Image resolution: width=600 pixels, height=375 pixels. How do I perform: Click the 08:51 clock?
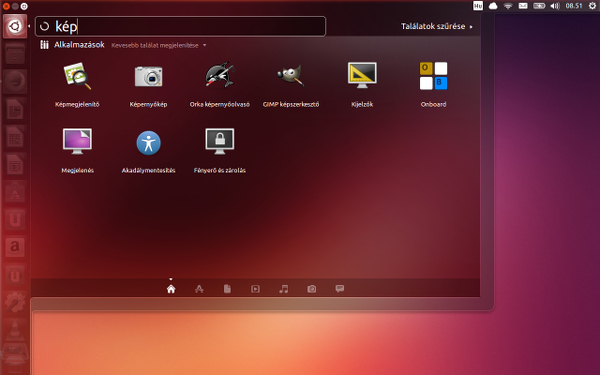[x=574, y=6]
